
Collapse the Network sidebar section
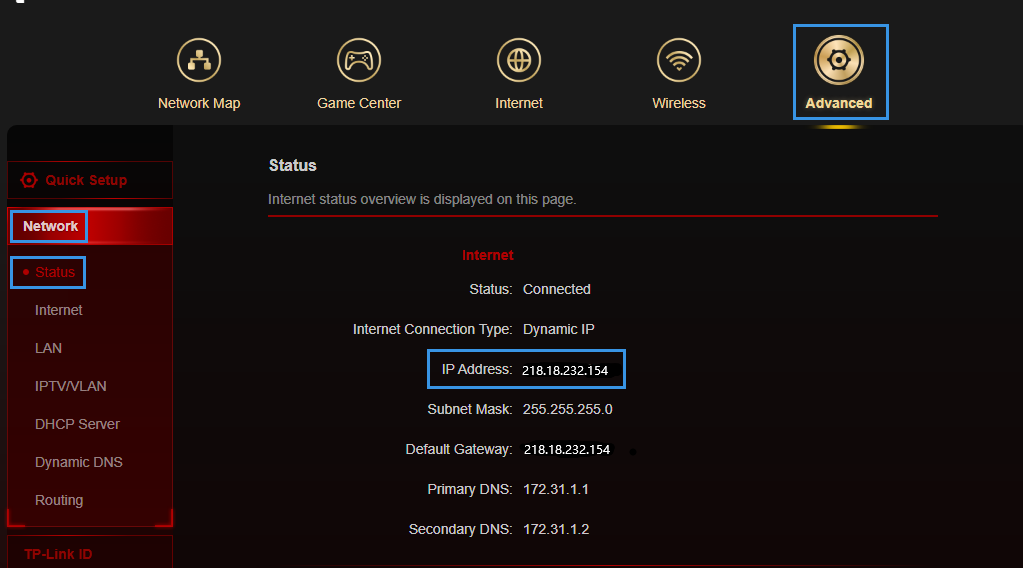coord(90,226)
